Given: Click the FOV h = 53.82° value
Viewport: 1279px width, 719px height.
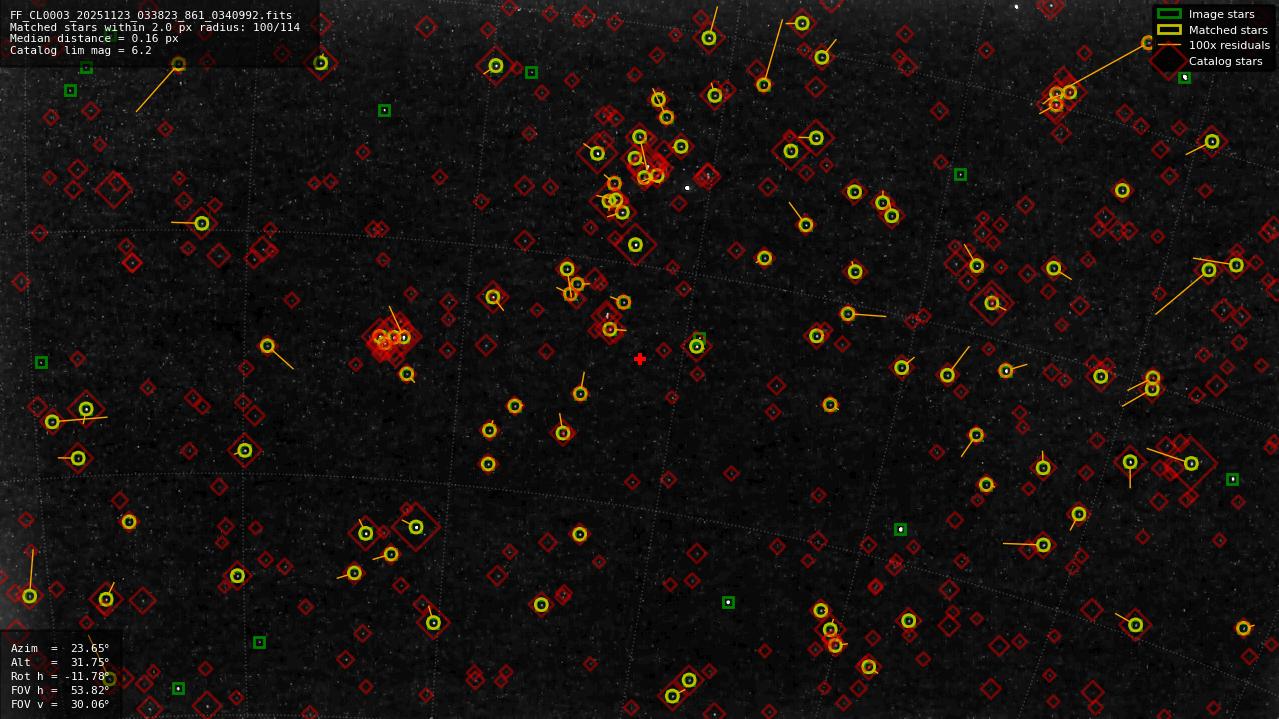Looking at the screenshot, I should coord(60,690).
